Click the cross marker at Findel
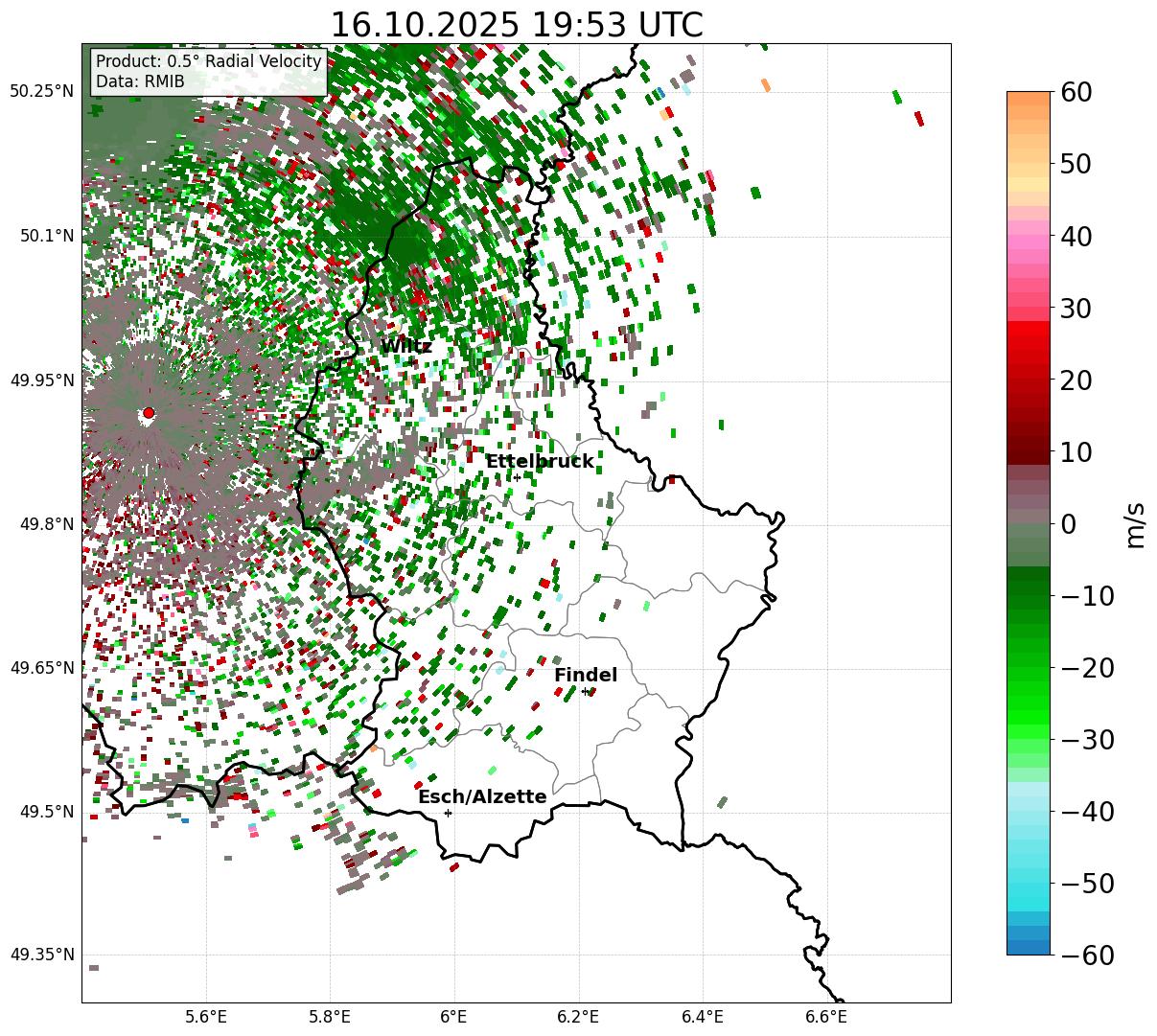This screenshot has width=1157, height=1036. 585,692
